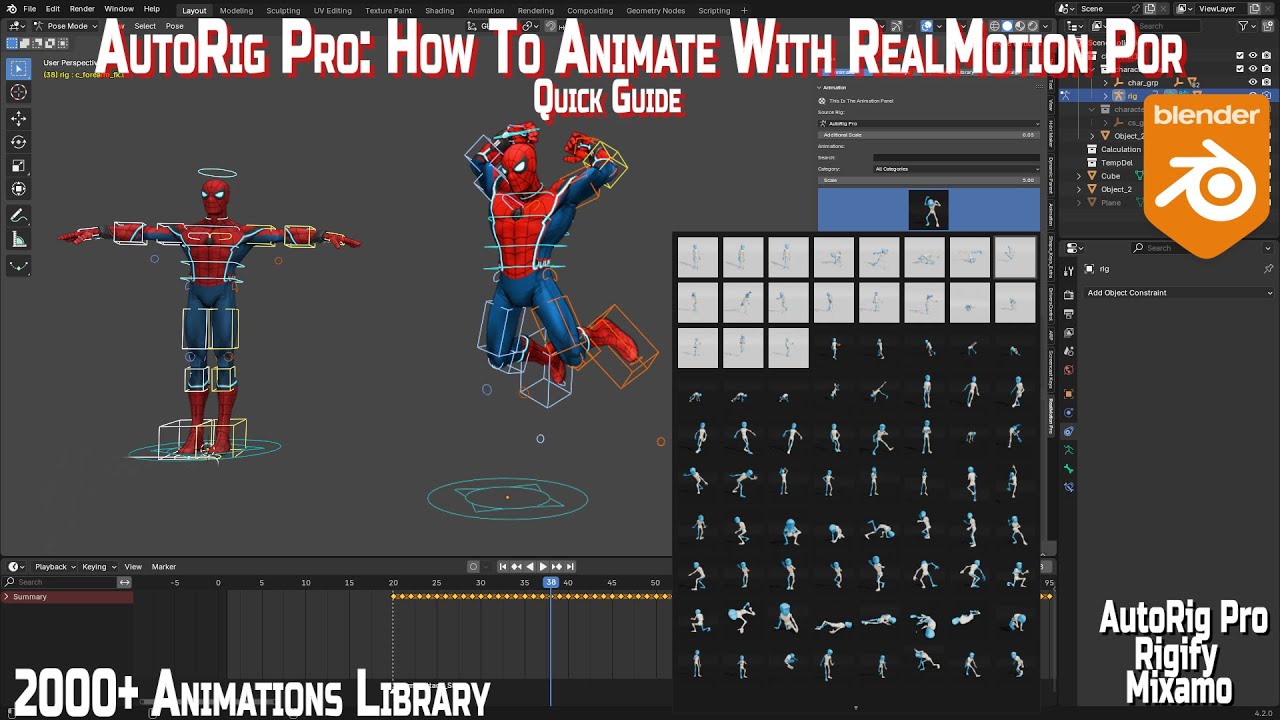Disable char_grp in renders
This screenshot has height=720, width=1280.
tap(1266, 82)
